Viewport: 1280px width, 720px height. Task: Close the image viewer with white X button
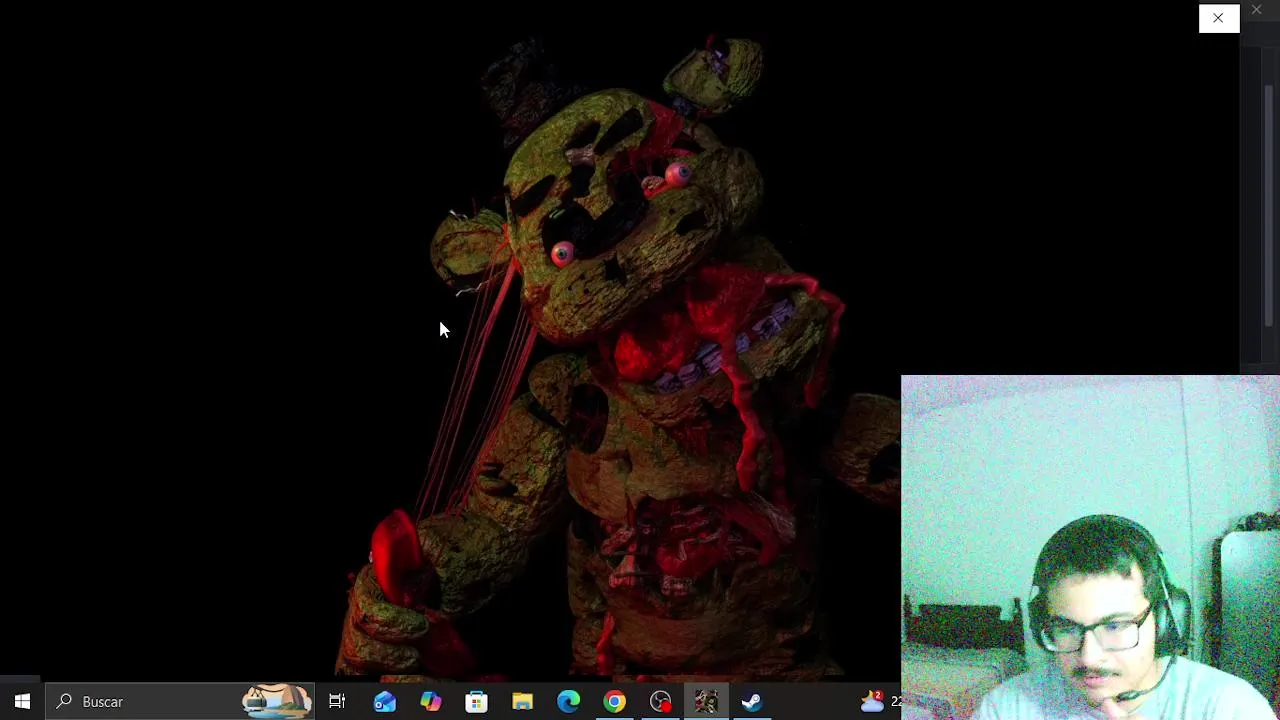[x=1219, y=18]
